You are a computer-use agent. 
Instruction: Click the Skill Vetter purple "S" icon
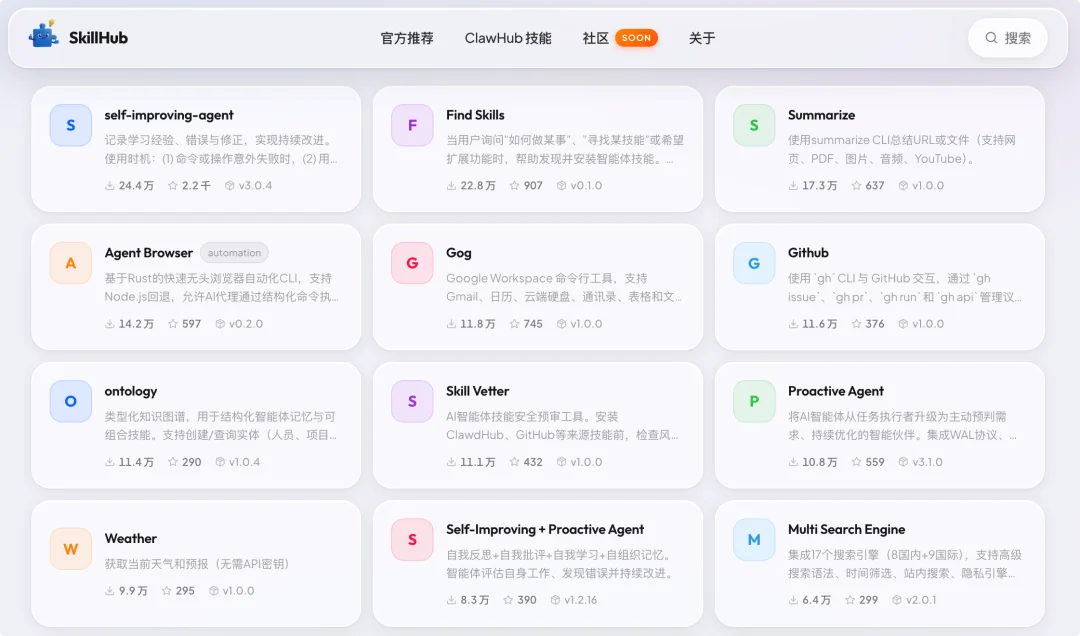click(x=412, y=401)
